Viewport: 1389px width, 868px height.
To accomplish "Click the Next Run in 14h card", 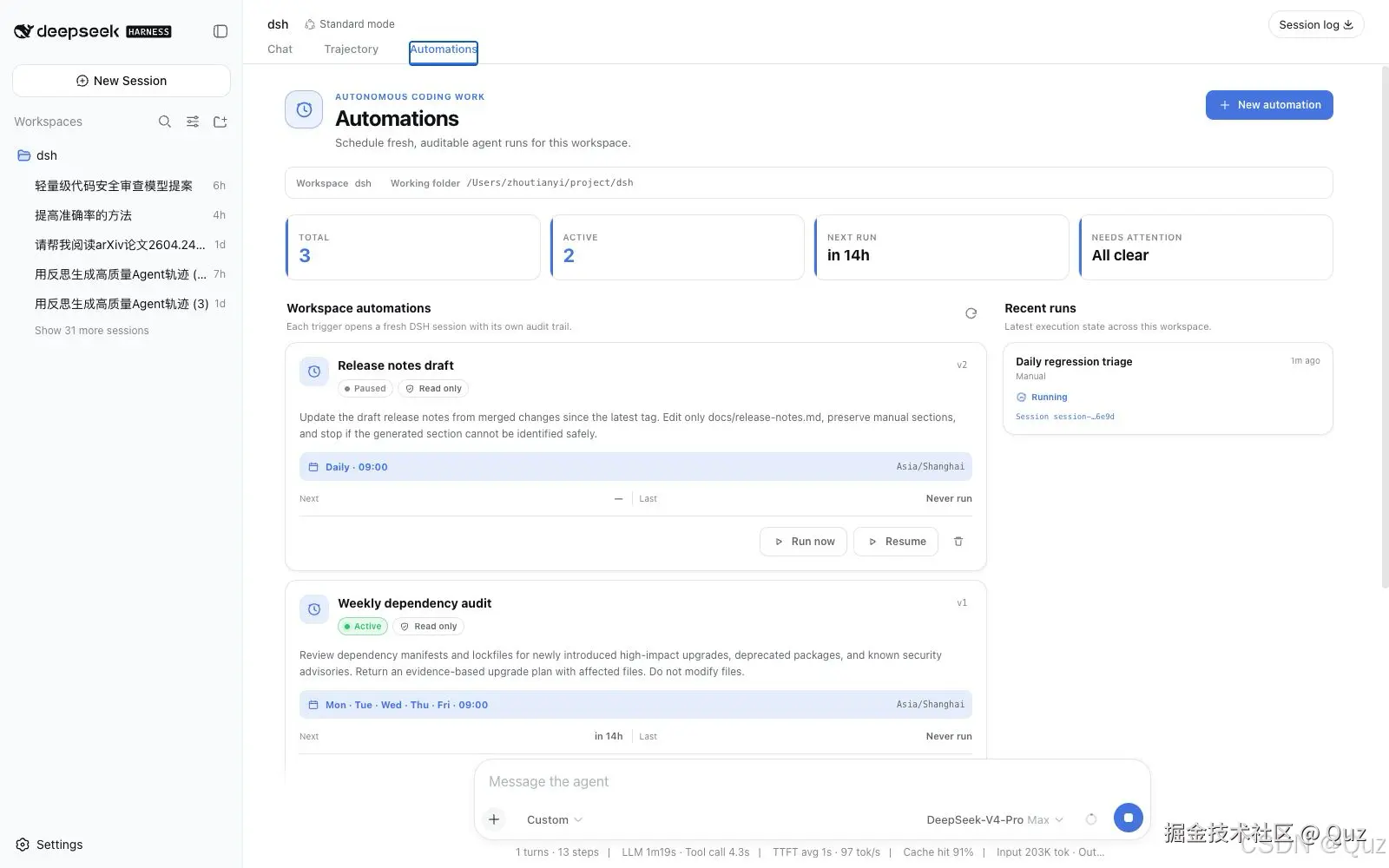I will click(941, 247).
